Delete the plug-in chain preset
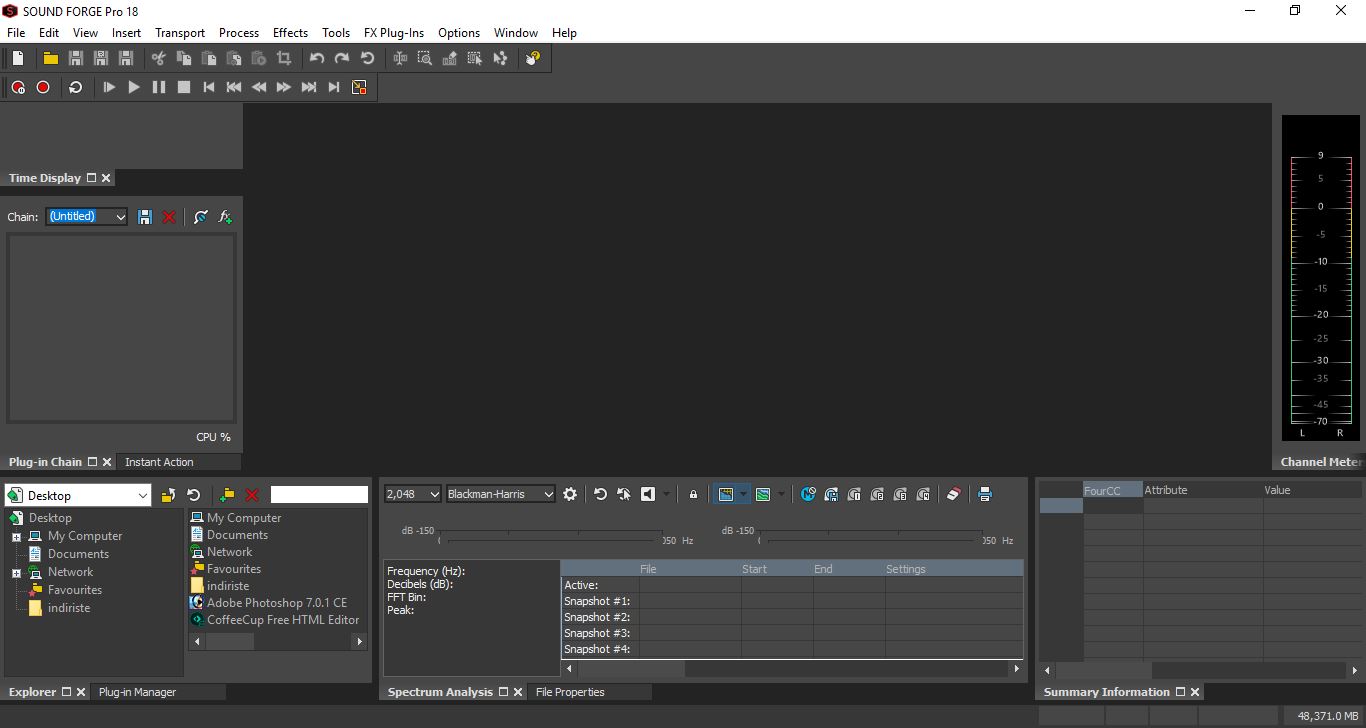1366x728 pixels. [x=169, y=216]
